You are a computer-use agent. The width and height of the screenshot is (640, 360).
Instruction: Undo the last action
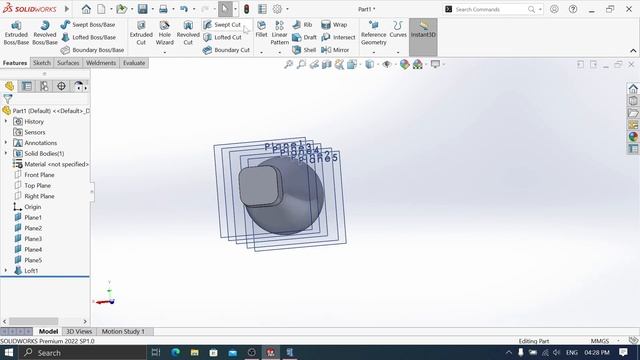coord(184,9)
